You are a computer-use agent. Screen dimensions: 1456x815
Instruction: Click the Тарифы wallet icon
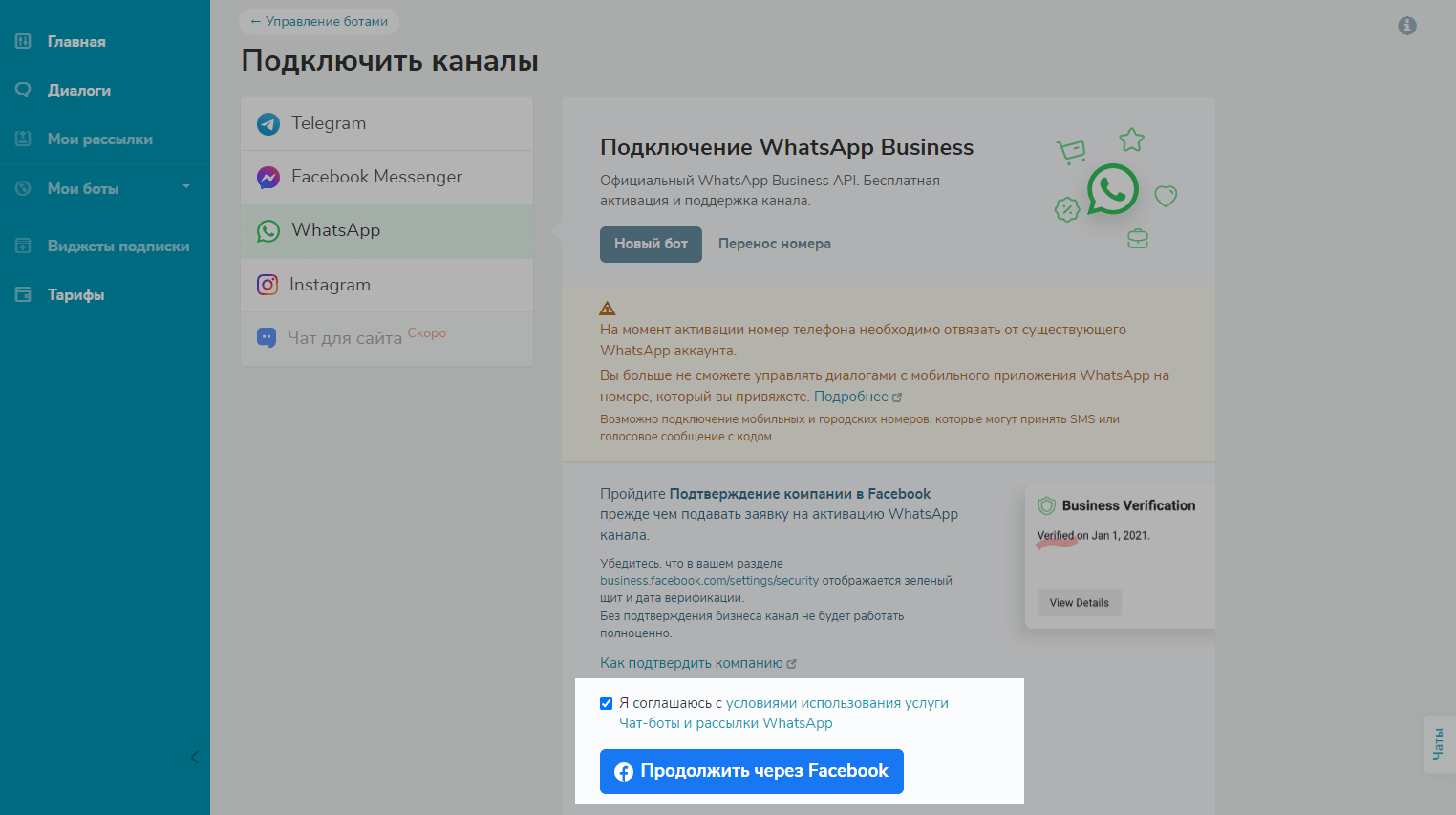click(24, 294)
